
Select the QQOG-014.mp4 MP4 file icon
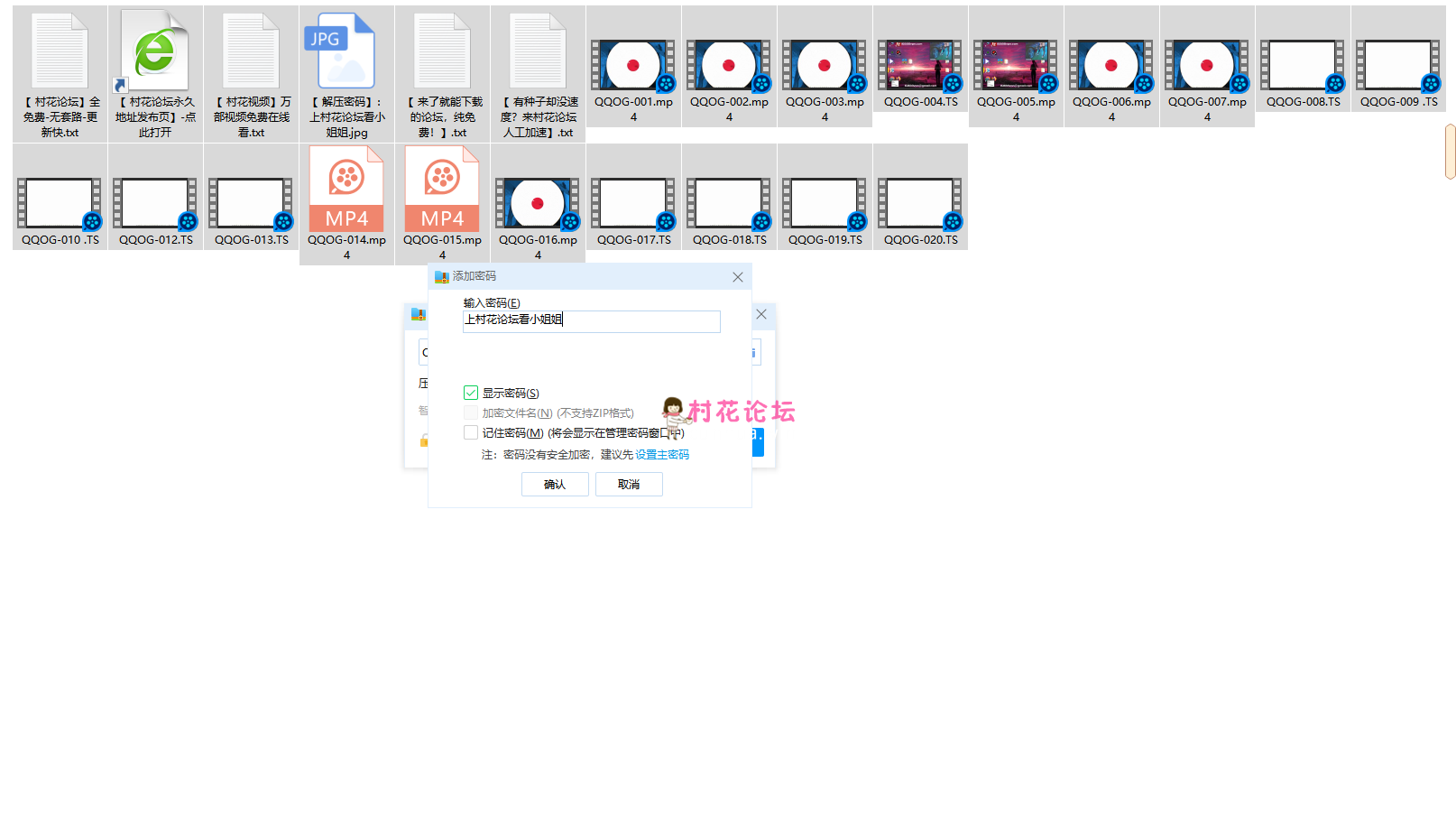click(x=346, y=190)
